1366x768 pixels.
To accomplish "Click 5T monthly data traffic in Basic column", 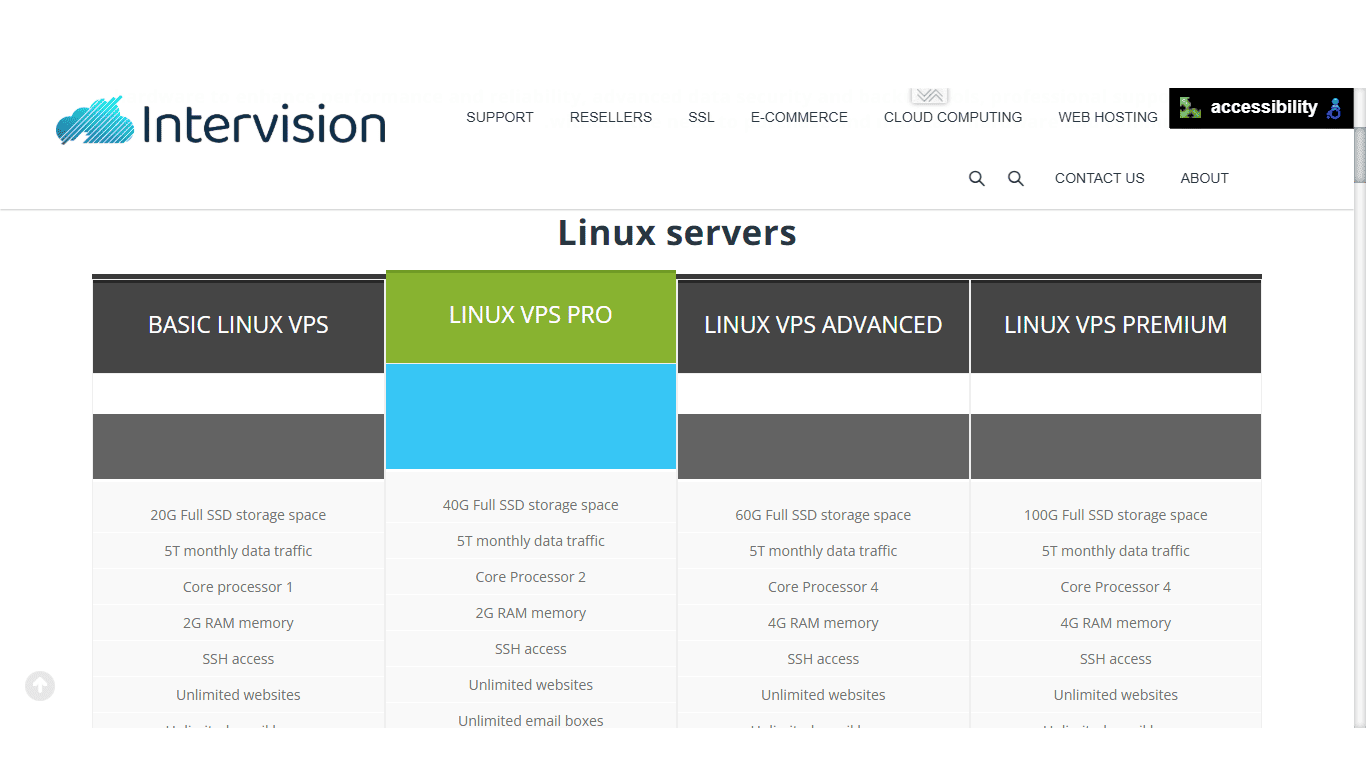I will [238, 551].
